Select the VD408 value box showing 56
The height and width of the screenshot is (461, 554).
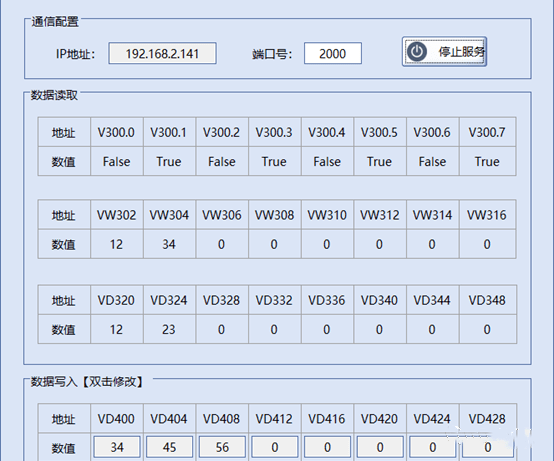click(x=222, y=447)
